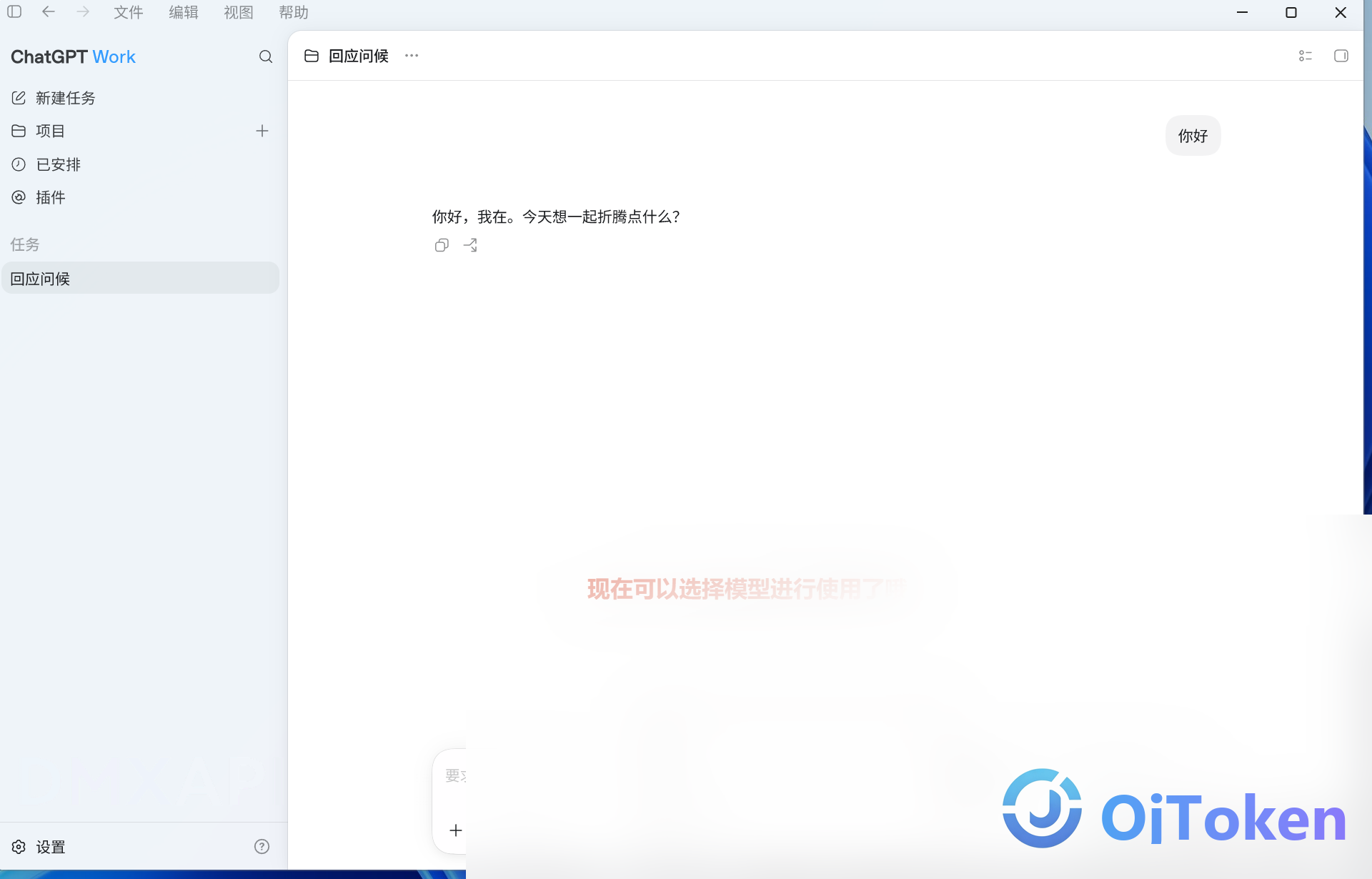Click the 新建任务 pencil icon

(19, 98)
